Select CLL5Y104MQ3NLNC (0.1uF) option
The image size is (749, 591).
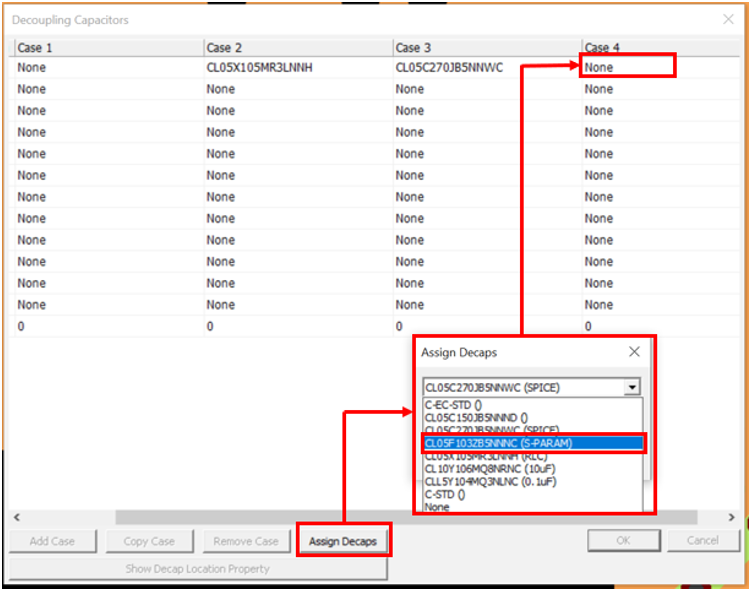[x=491, y=481]
